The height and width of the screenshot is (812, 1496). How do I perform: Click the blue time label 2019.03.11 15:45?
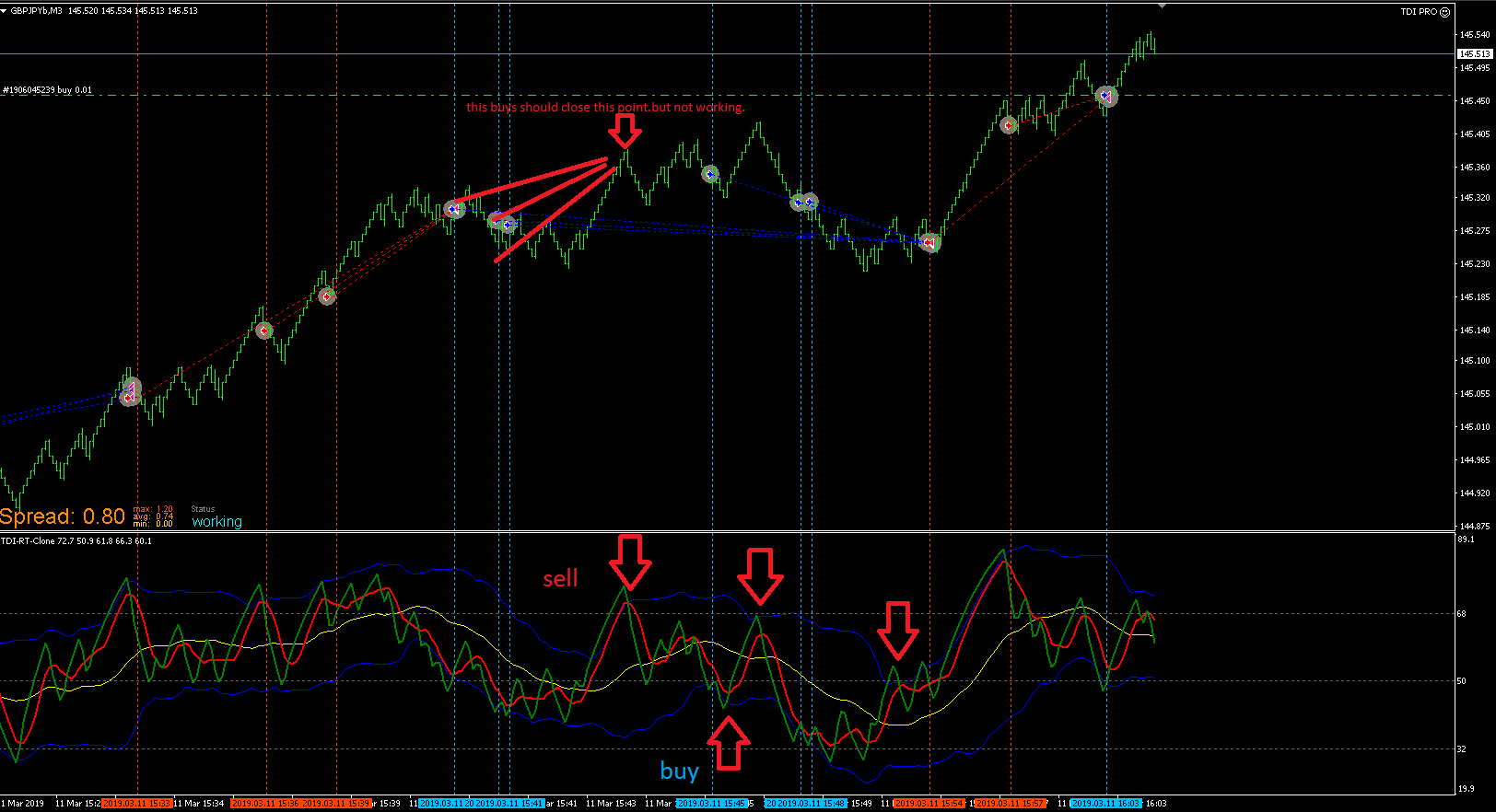point(711,804)
